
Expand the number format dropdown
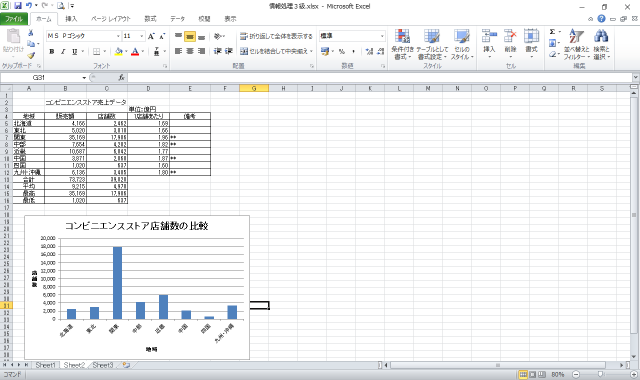click(x=382, y=36)
